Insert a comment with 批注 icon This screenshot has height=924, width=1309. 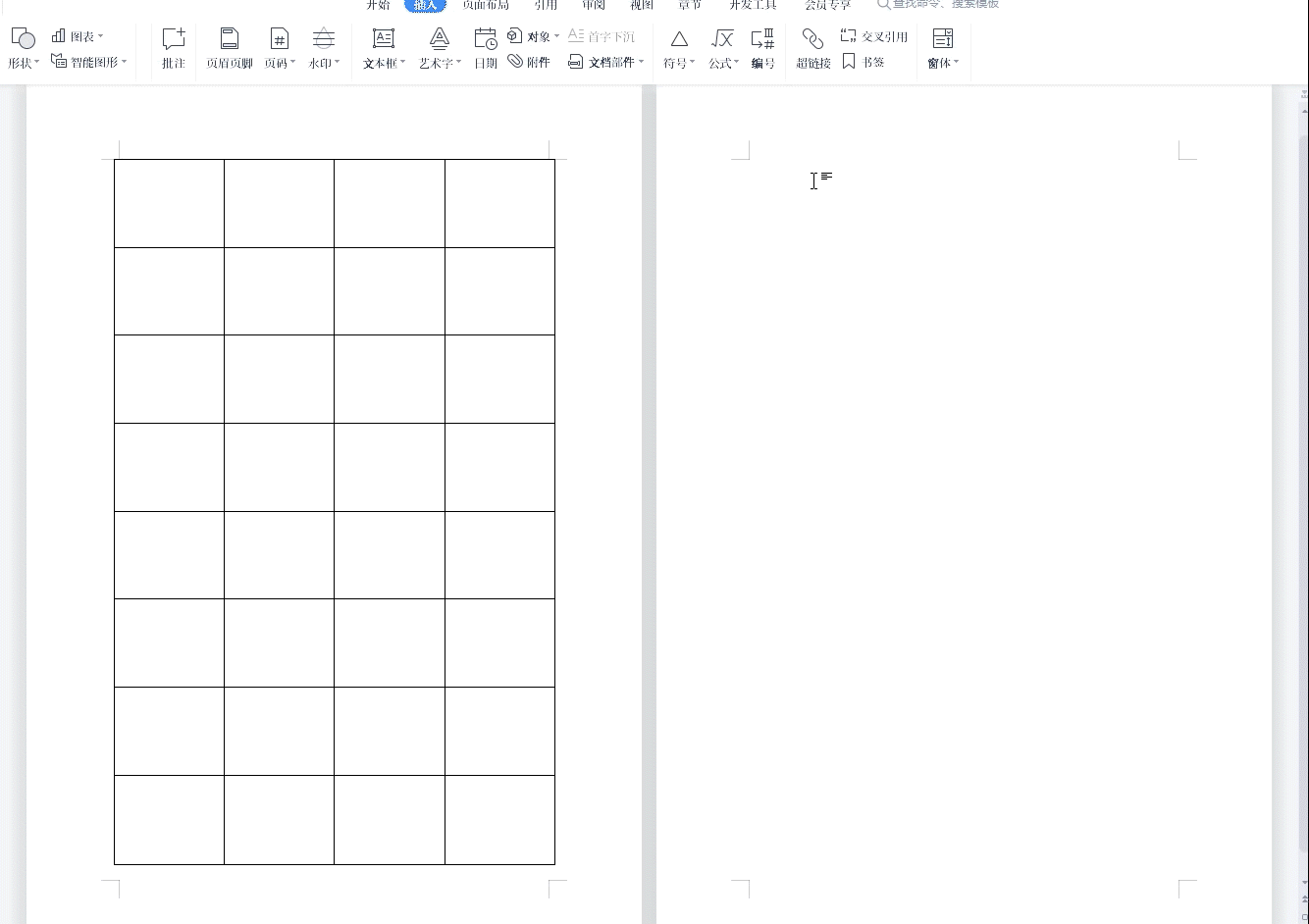click(174, 47)
